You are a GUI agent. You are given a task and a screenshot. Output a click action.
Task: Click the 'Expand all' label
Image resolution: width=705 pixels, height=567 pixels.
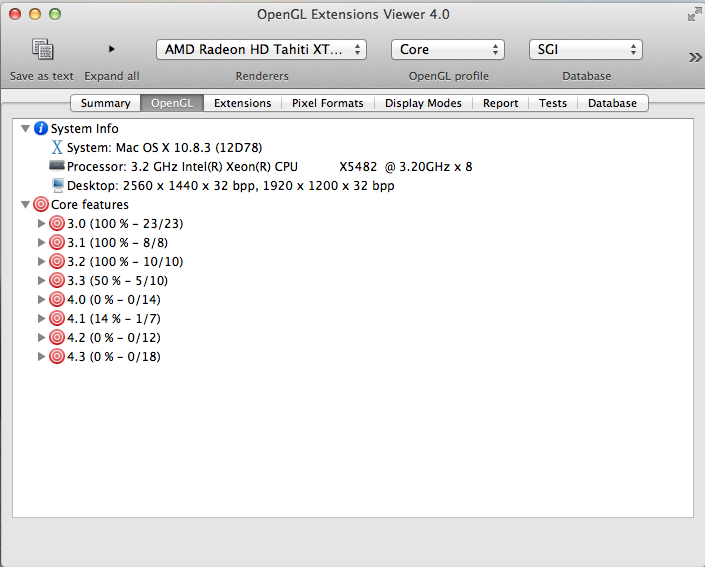point(112,76)
